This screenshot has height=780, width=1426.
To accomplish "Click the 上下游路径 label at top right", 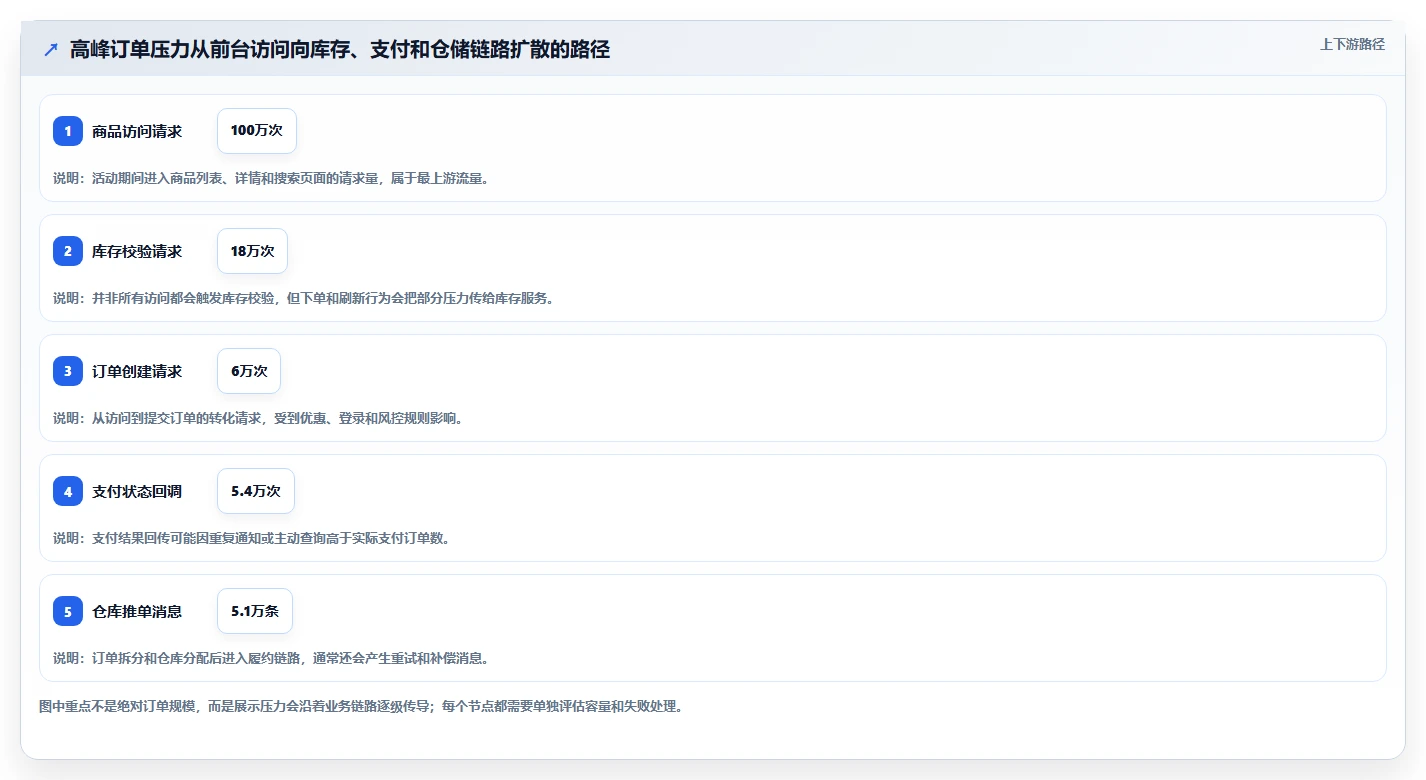I will point(1352,44).
